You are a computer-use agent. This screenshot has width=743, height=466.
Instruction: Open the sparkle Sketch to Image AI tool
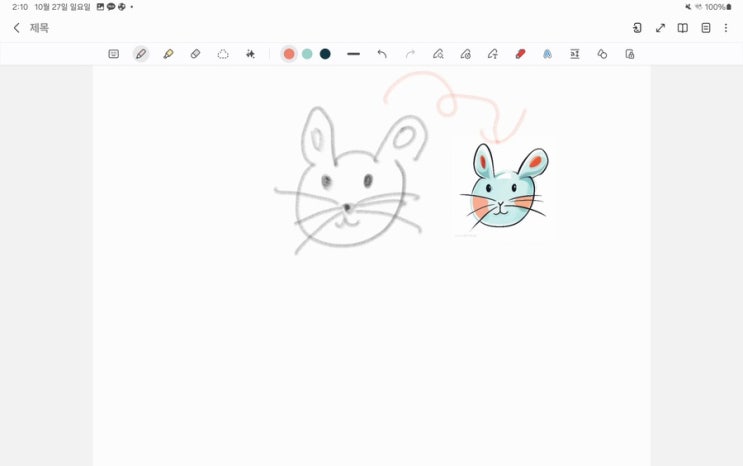(250, 54)
